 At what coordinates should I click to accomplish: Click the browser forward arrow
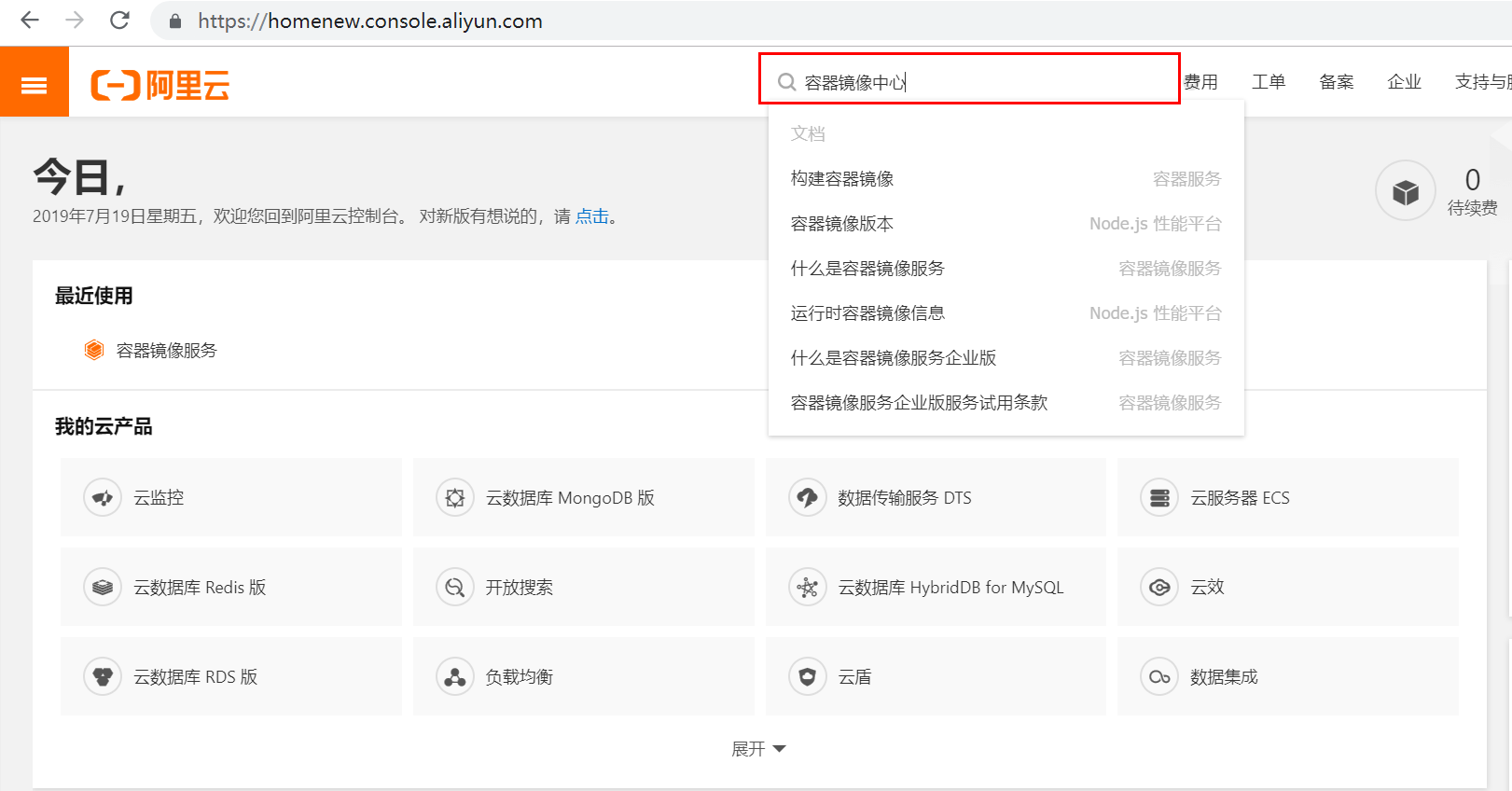(75, 21)
